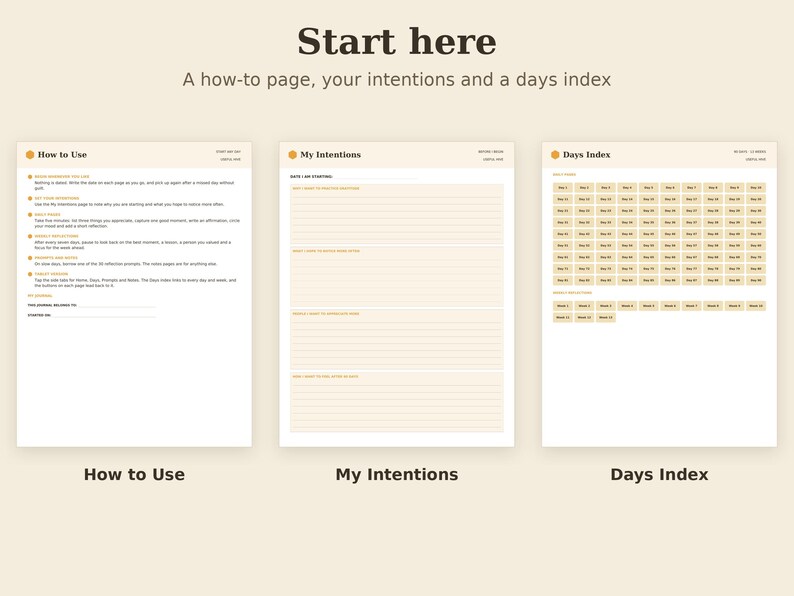Viewport: 794px width, 596px height.
Task: Go to Day 81
Action: pyautogui.click(x=563, y=280)
